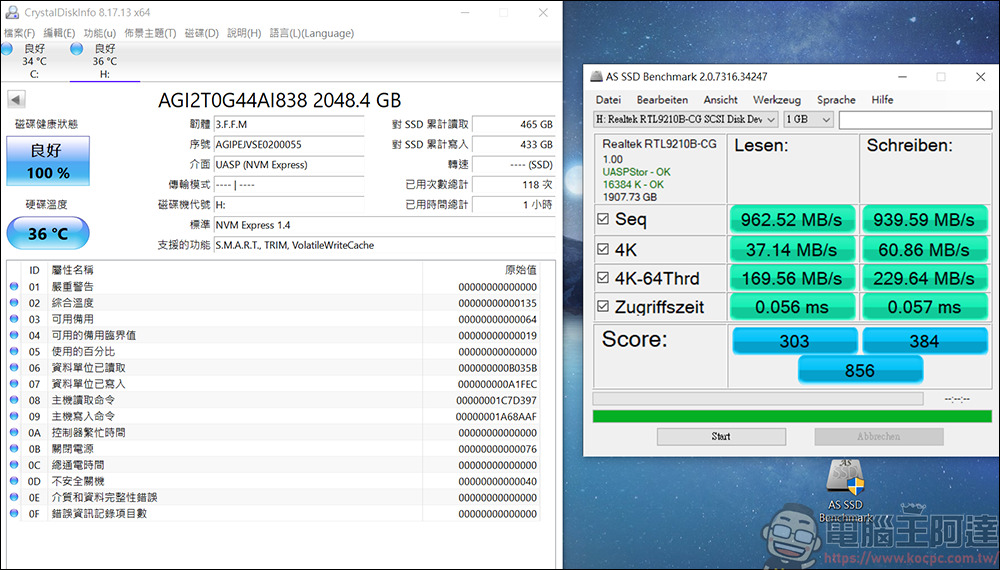The width and height of the screenshot is (1000, 570).
Task: Click the write score 384
Action: click(x=924, y=341)
